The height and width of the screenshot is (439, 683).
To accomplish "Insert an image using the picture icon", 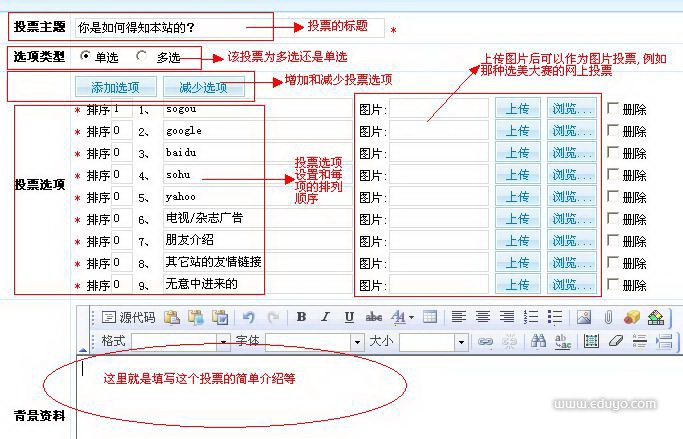I will 583,317.
